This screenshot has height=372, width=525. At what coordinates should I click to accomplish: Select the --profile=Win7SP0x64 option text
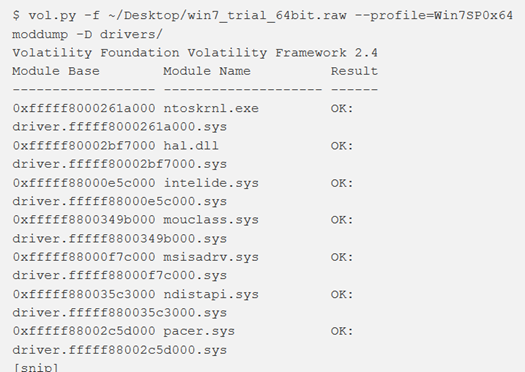pyautogui.click(x=434, y=15)
